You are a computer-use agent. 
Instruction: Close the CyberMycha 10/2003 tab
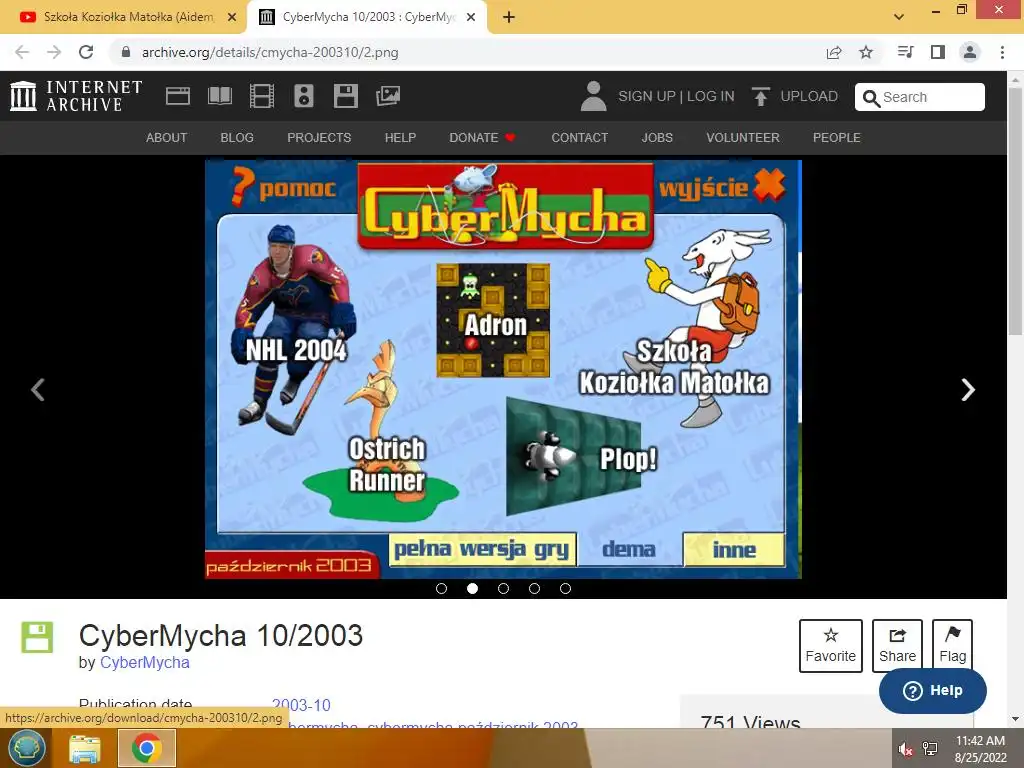click(471, 17)
